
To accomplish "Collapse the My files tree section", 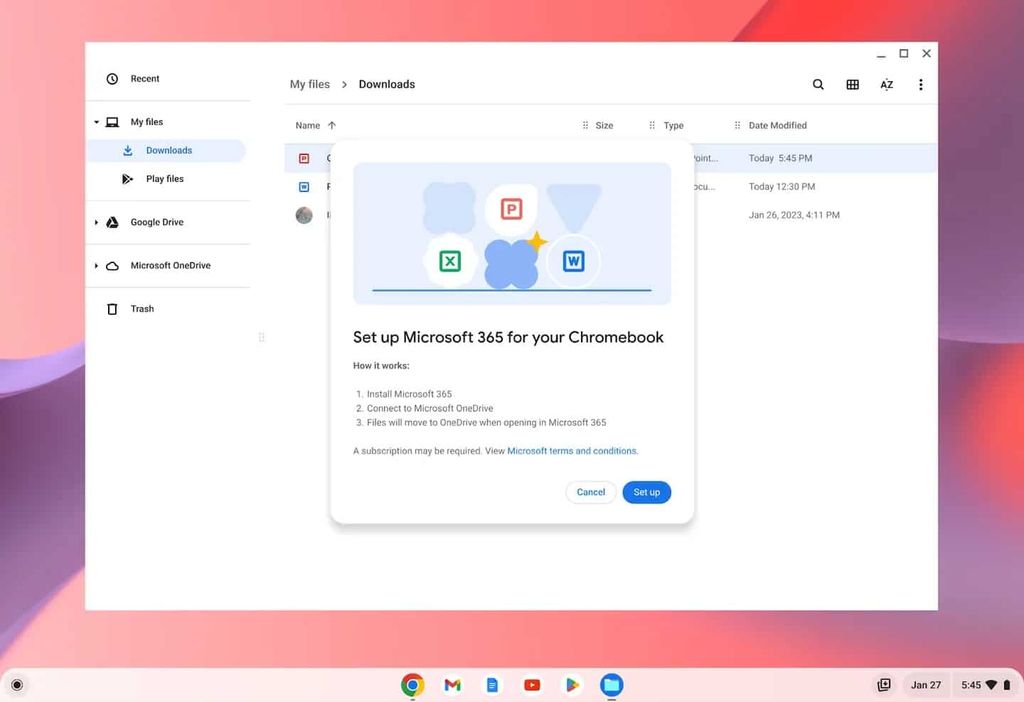I will point(96,121).
